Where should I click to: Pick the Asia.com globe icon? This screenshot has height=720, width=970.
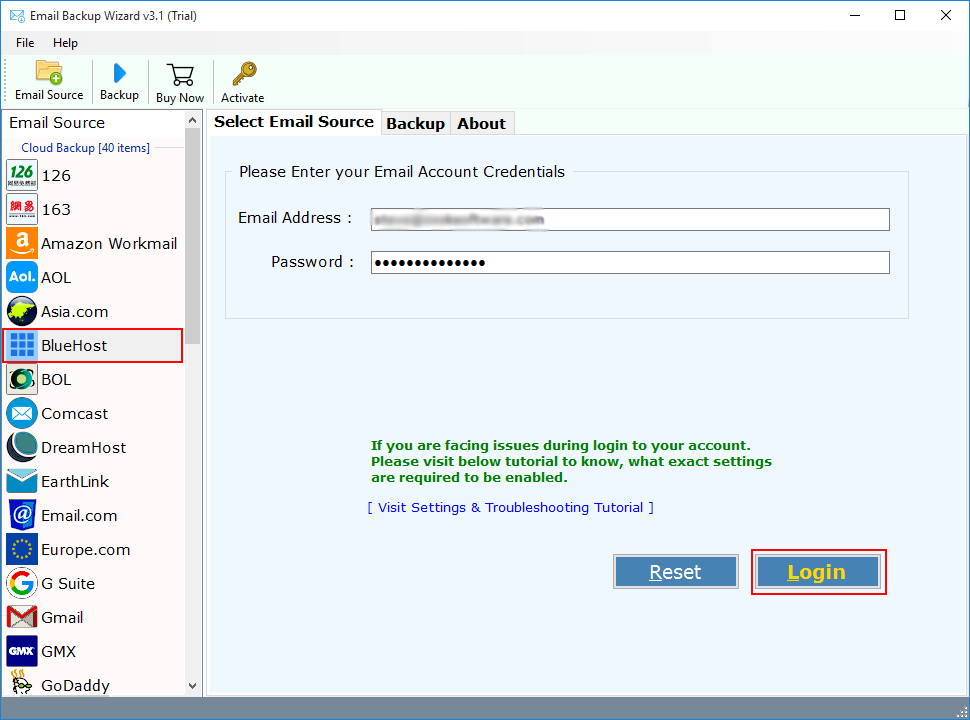coord(22,311)
